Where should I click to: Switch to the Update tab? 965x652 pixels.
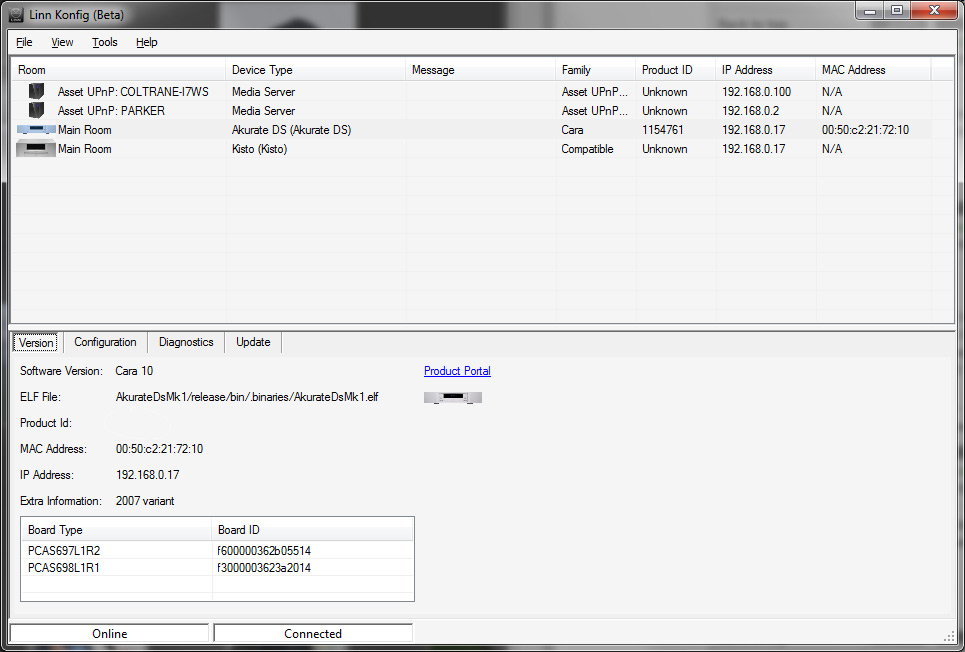[253, 342]
